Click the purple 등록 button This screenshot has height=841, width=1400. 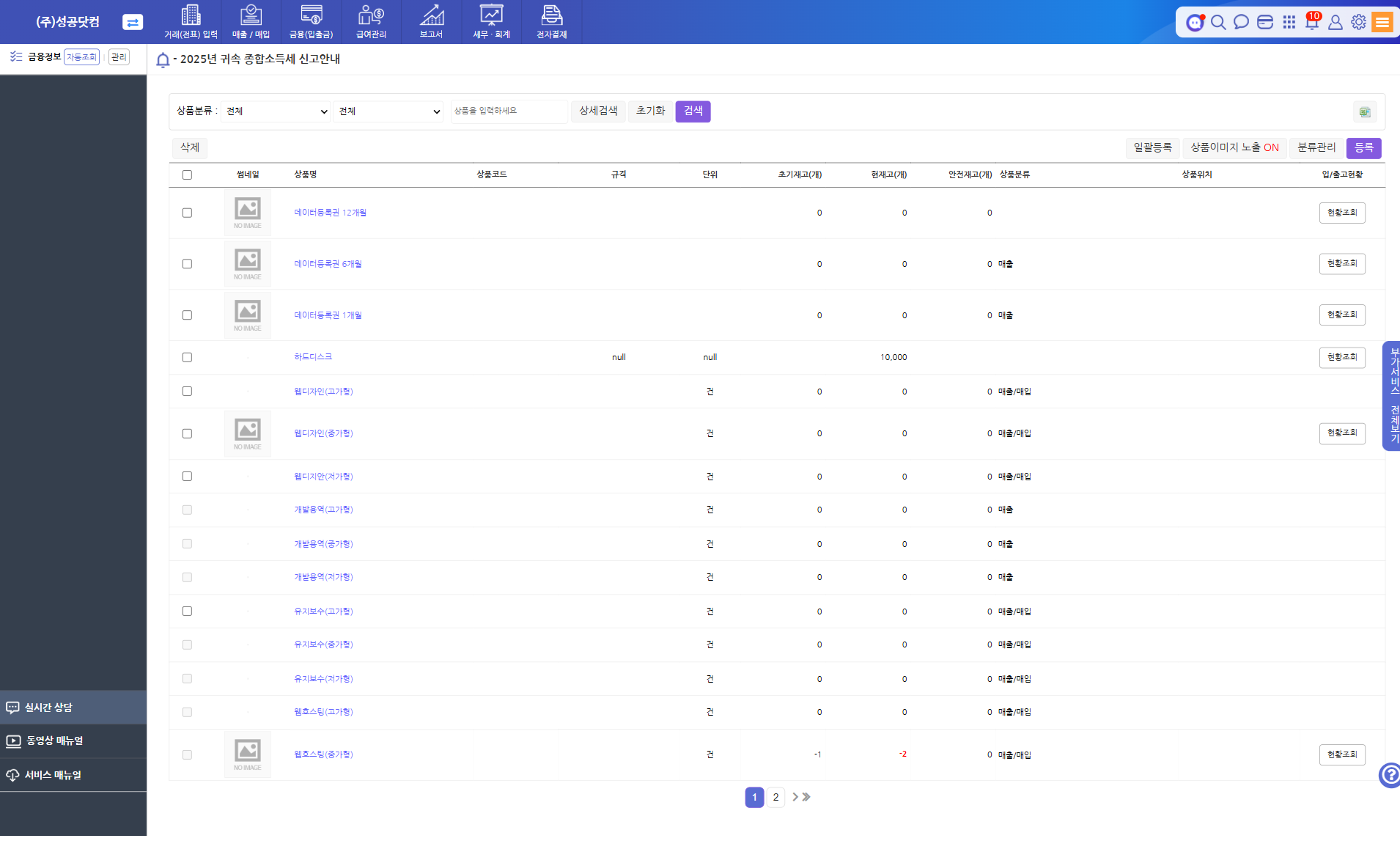pyautogui.click(x=1363, y=147)
